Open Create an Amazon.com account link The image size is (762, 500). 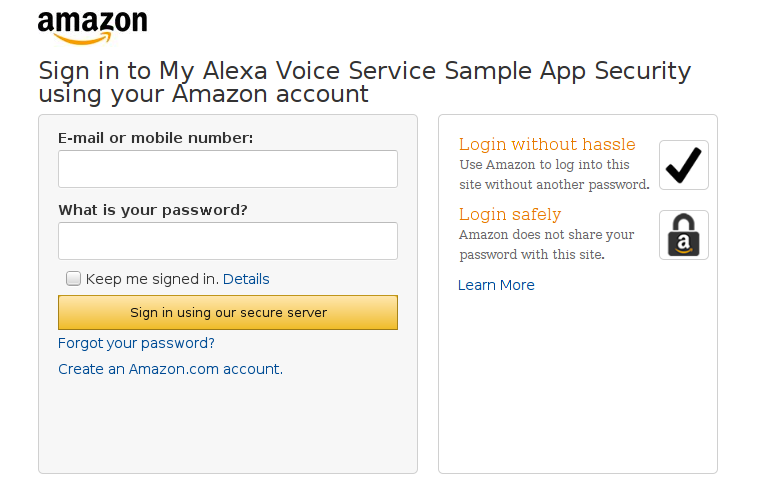point(170,369)
